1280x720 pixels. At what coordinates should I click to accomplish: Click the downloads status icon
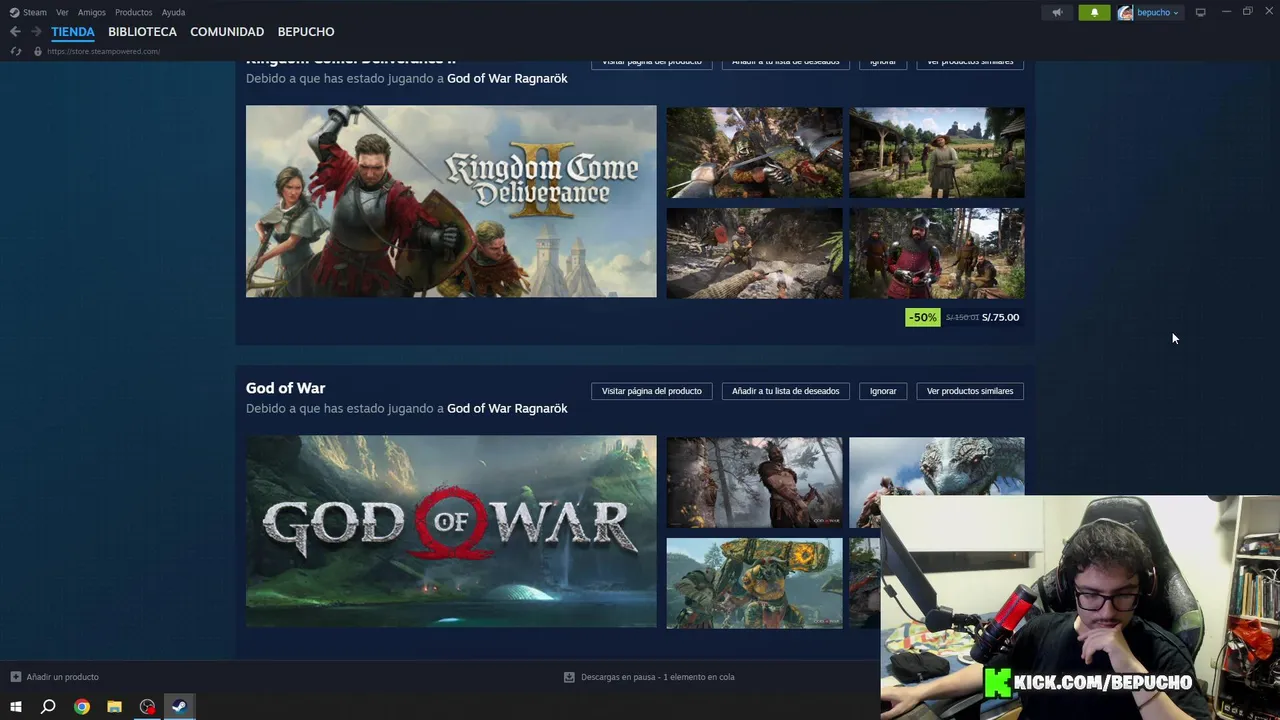[569, 677]
